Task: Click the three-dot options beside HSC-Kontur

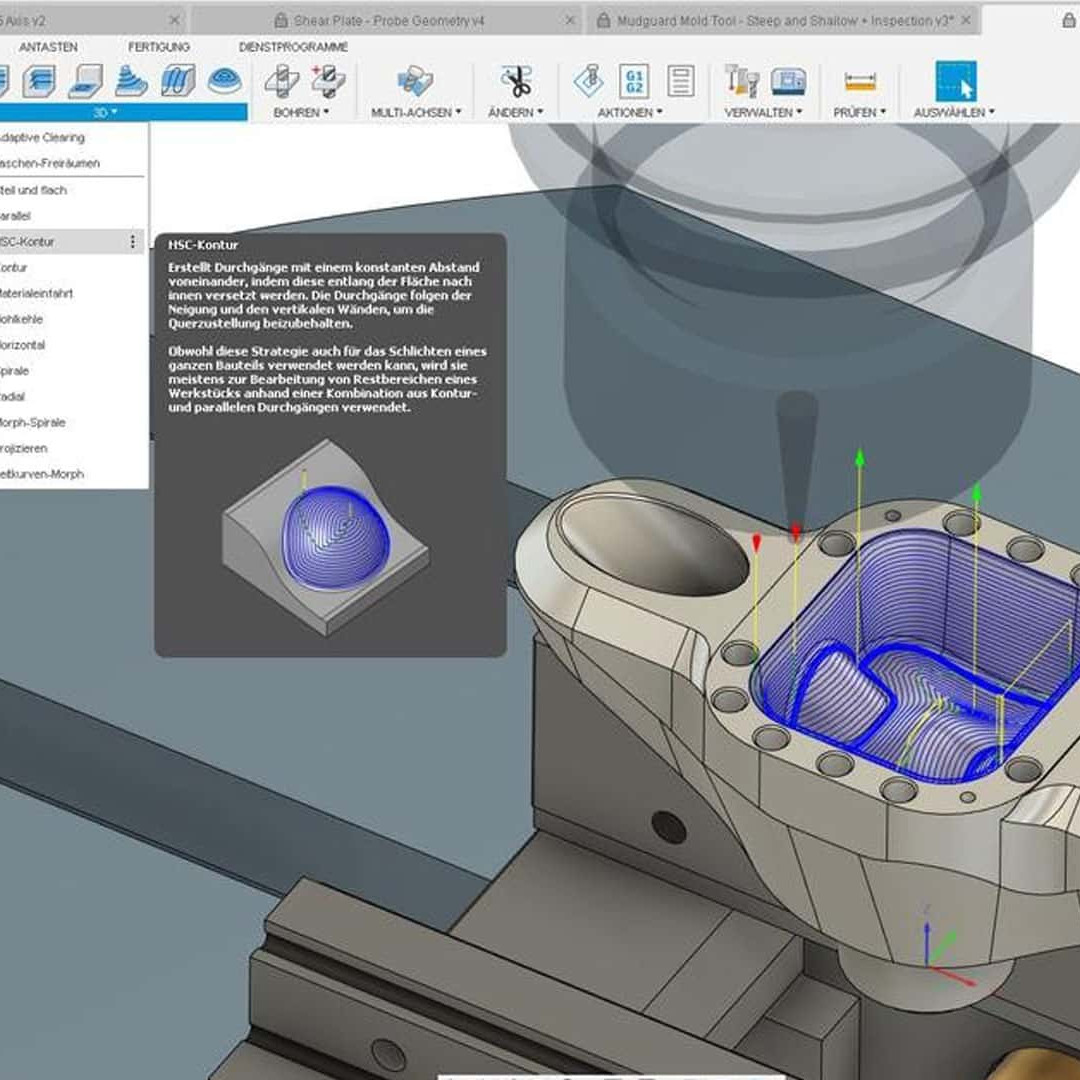Action: click(132, 242)
